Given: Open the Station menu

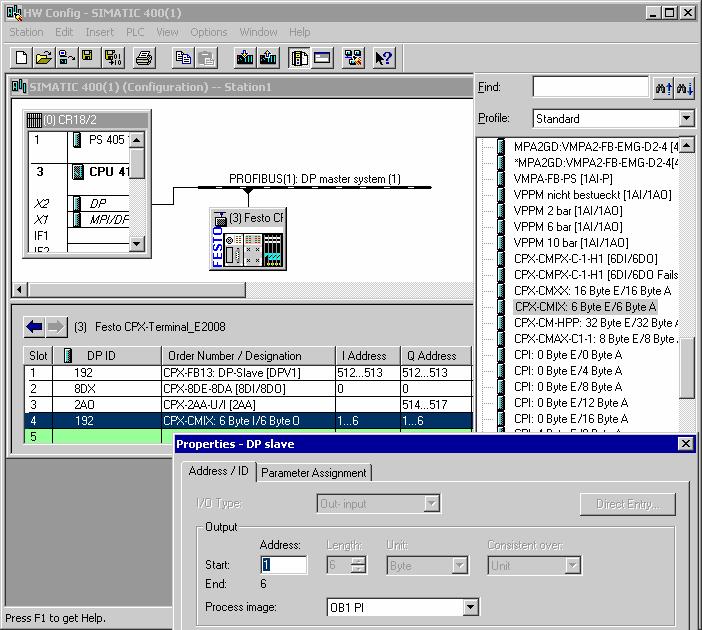Looking at the screenshot, I should (26, 32).
